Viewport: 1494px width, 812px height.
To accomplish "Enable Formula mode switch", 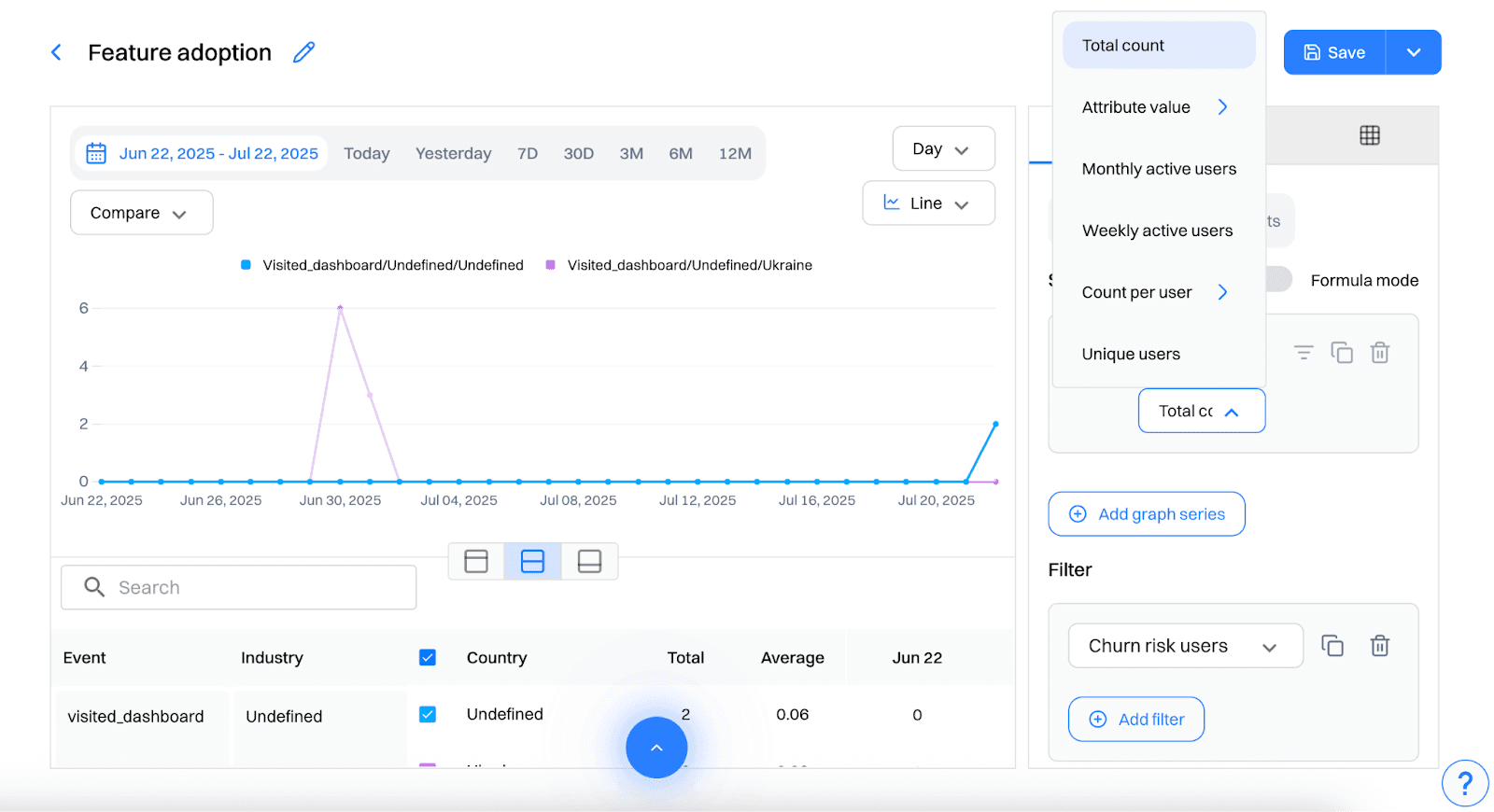I will [1279, 280].
